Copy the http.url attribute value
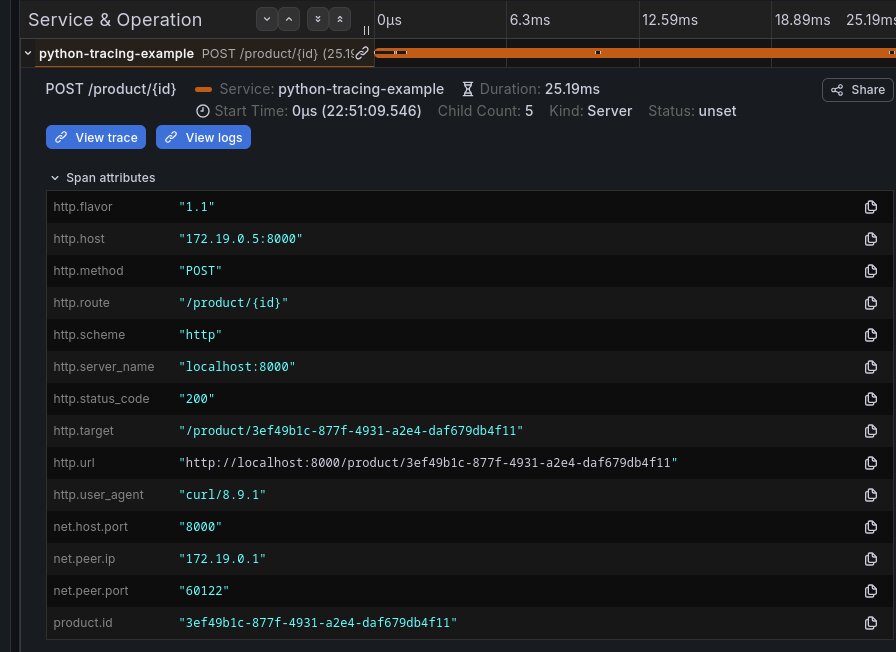896x652 pixels. (x=871, y=463)
